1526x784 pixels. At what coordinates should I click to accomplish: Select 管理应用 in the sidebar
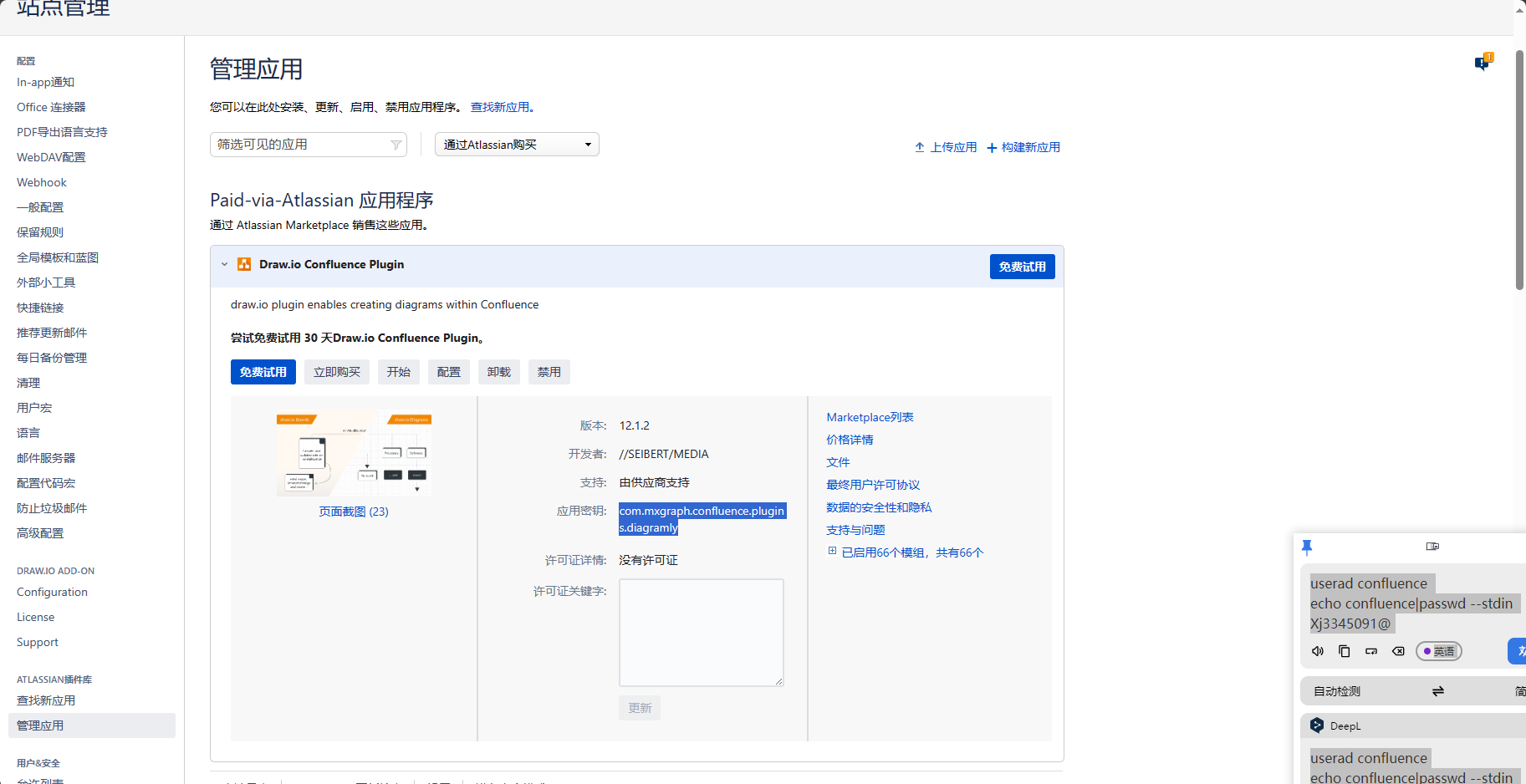pyautogui.click(x=92, y=725)
